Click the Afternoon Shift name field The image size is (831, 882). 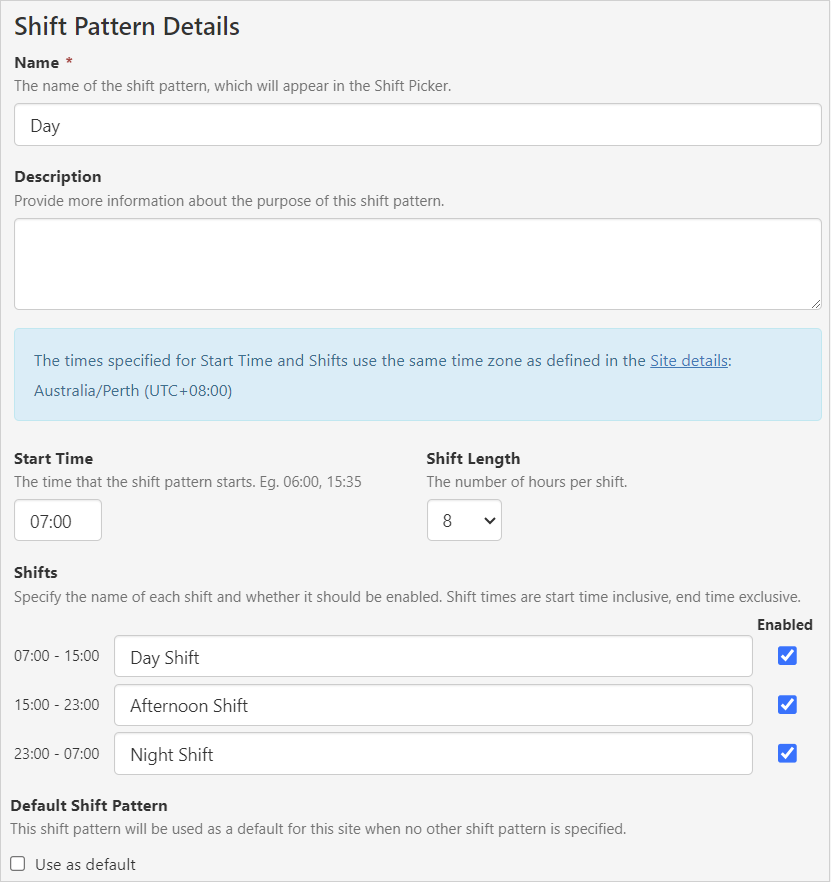(x=433, y=705)
